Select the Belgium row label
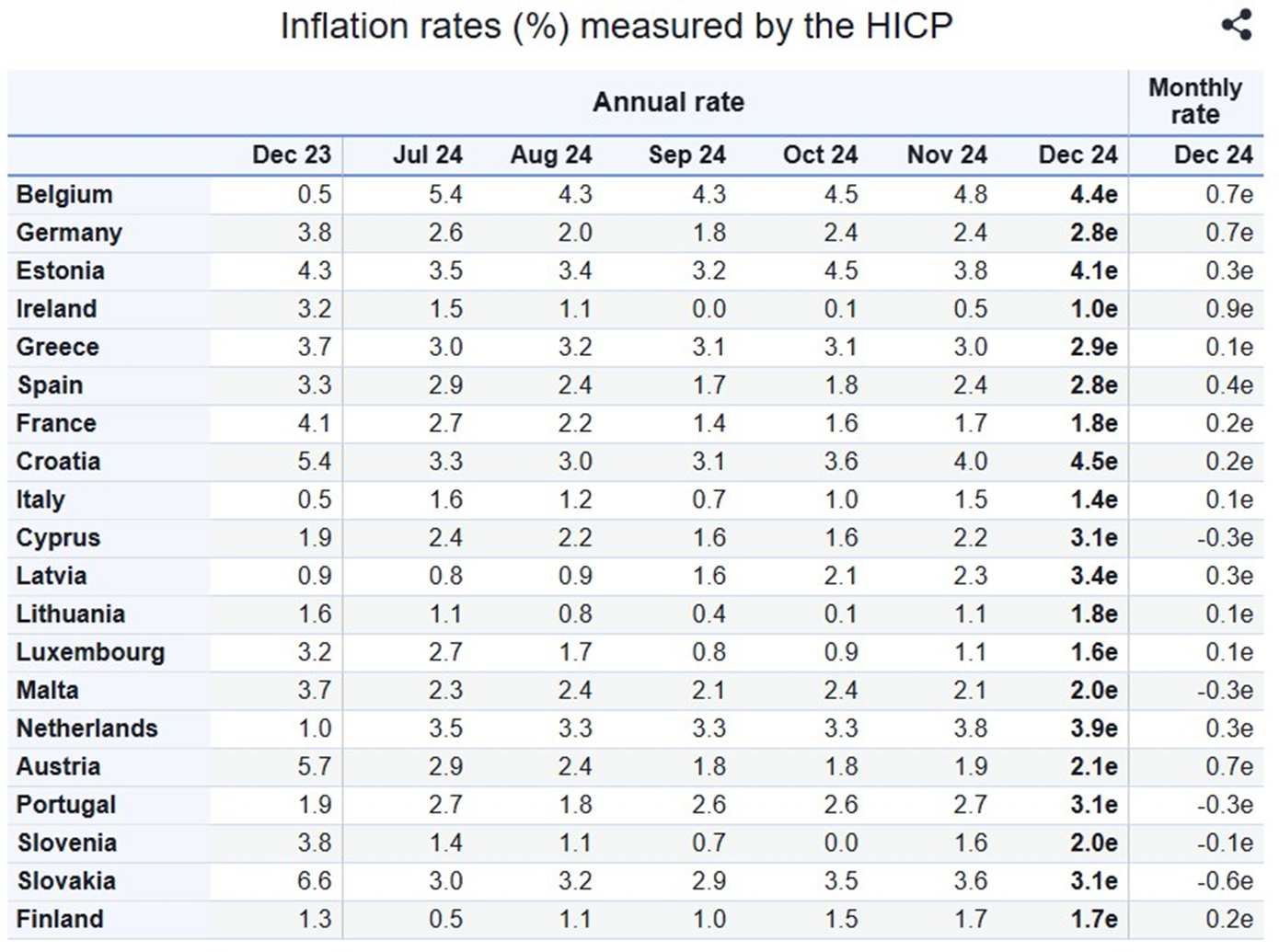Screen dimensions: 1279x952 coord(64,195)
